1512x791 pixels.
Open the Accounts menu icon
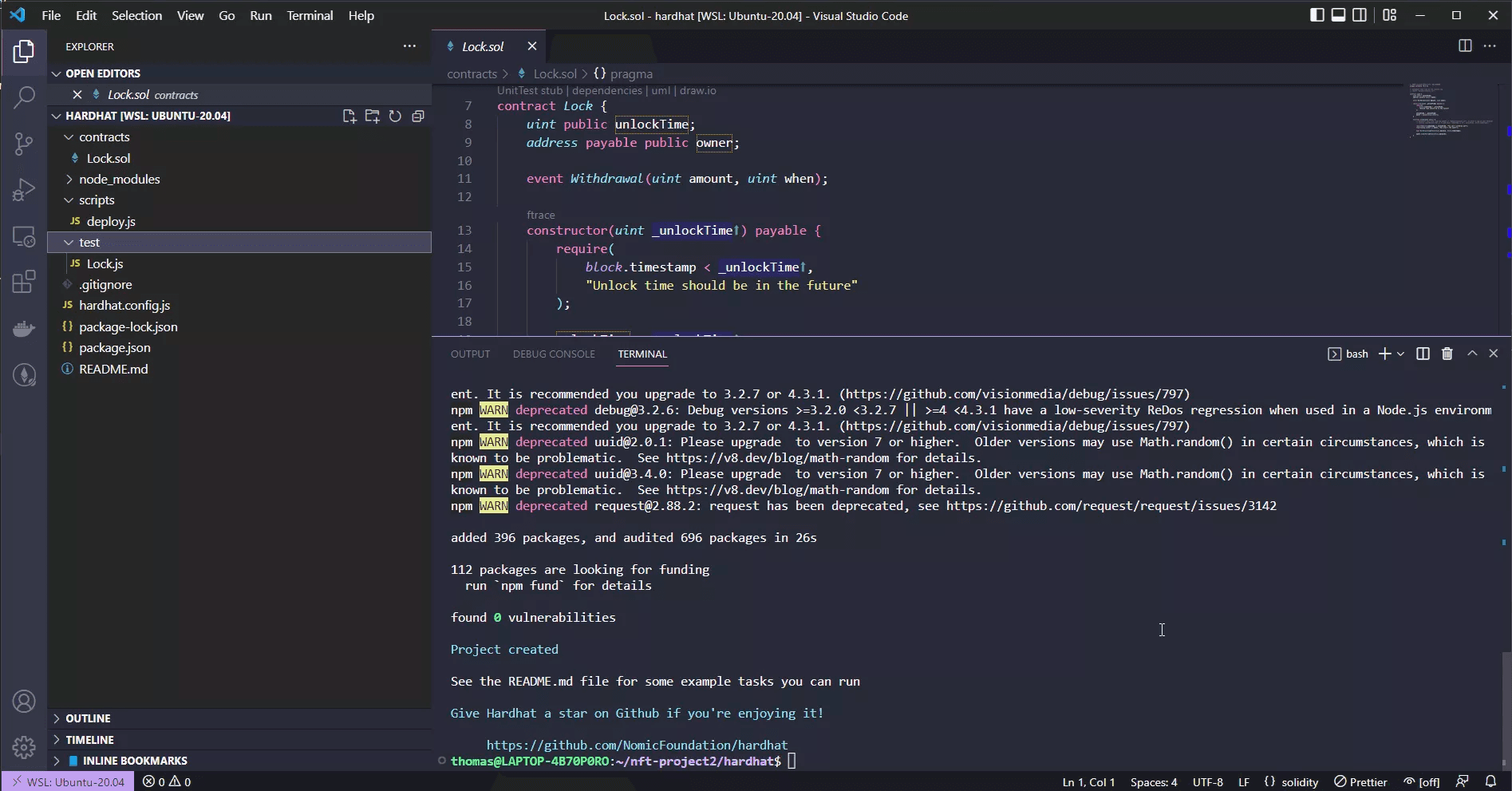click(x=24, y=702)
